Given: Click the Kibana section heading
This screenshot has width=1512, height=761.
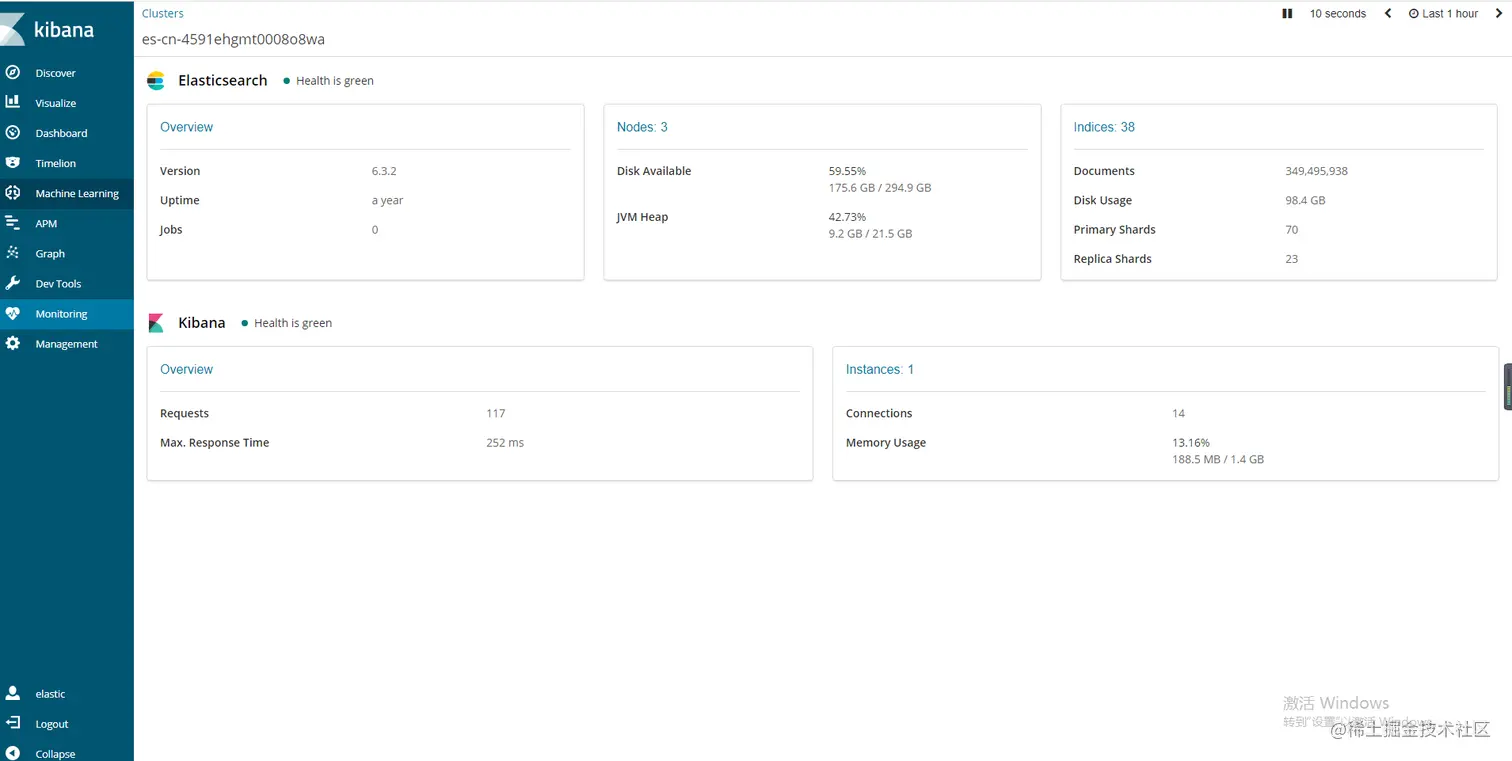Looking at the screenshot, I should pyautogui.click(x=202, y=323).
